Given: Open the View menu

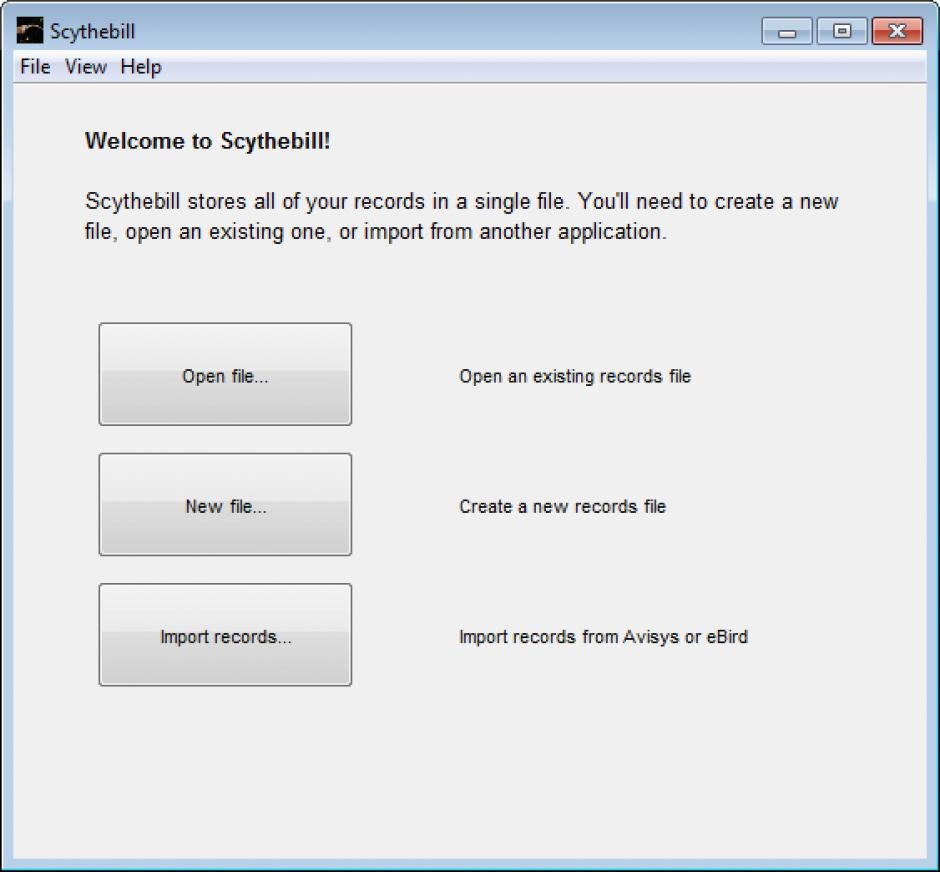Looking at the screenshot, I should coord(86,67).
